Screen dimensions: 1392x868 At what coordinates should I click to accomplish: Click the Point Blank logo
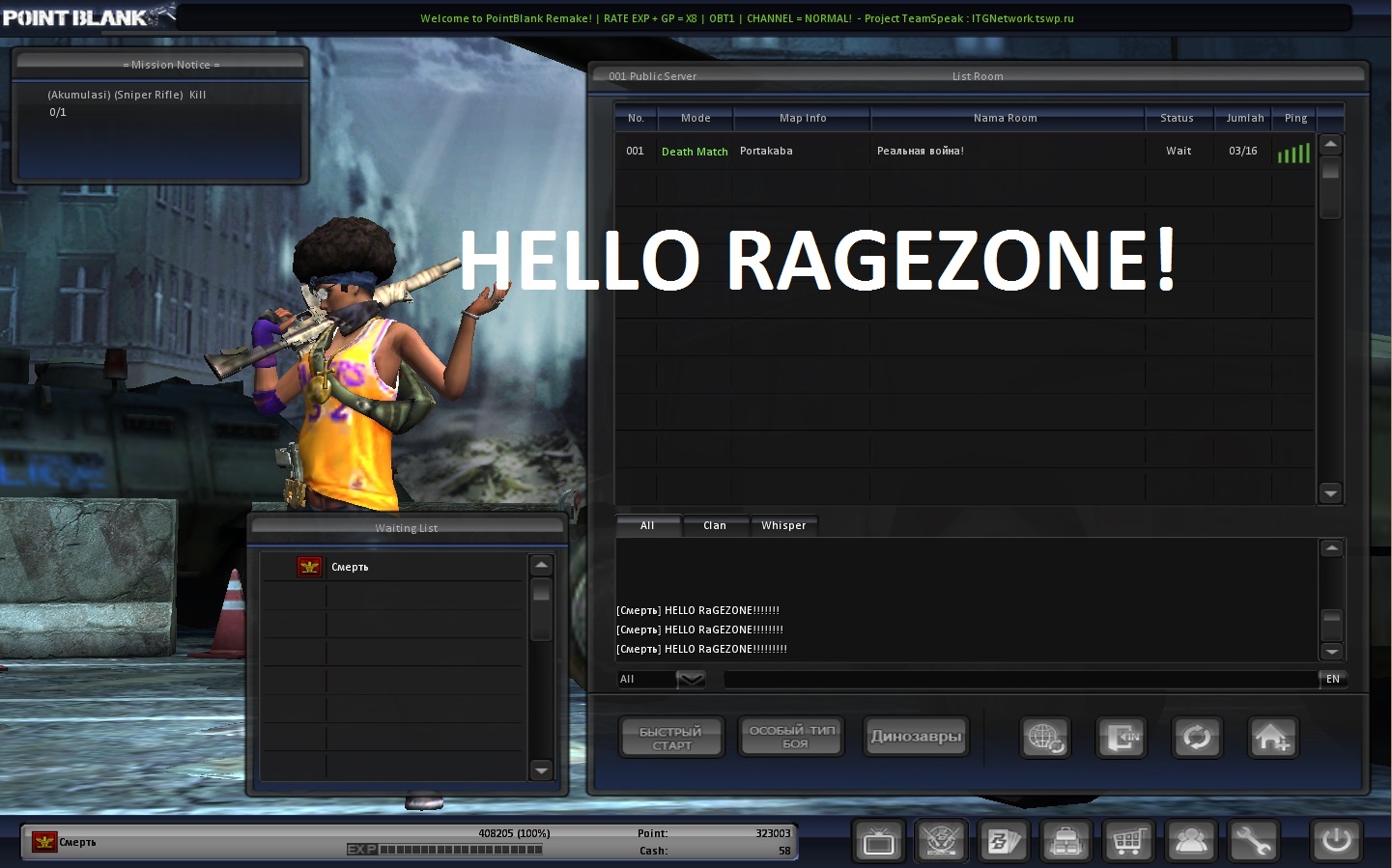pyautogui.click(x=89, y=15)
